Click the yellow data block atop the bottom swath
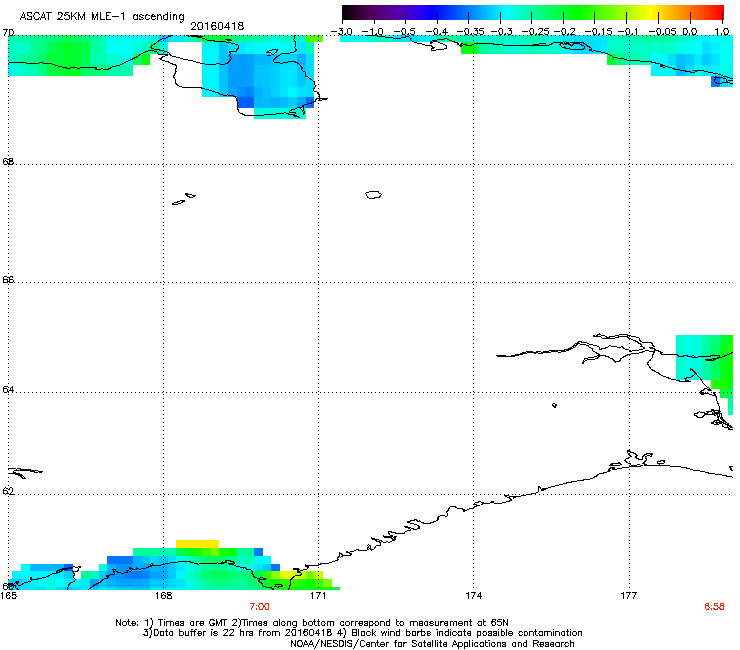This screenshot has width=740, height=650. 197,544
